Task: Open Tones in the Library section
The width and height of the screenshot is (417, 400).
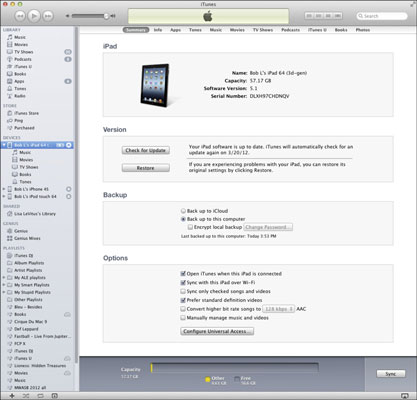Action: (x=20, y=89)
